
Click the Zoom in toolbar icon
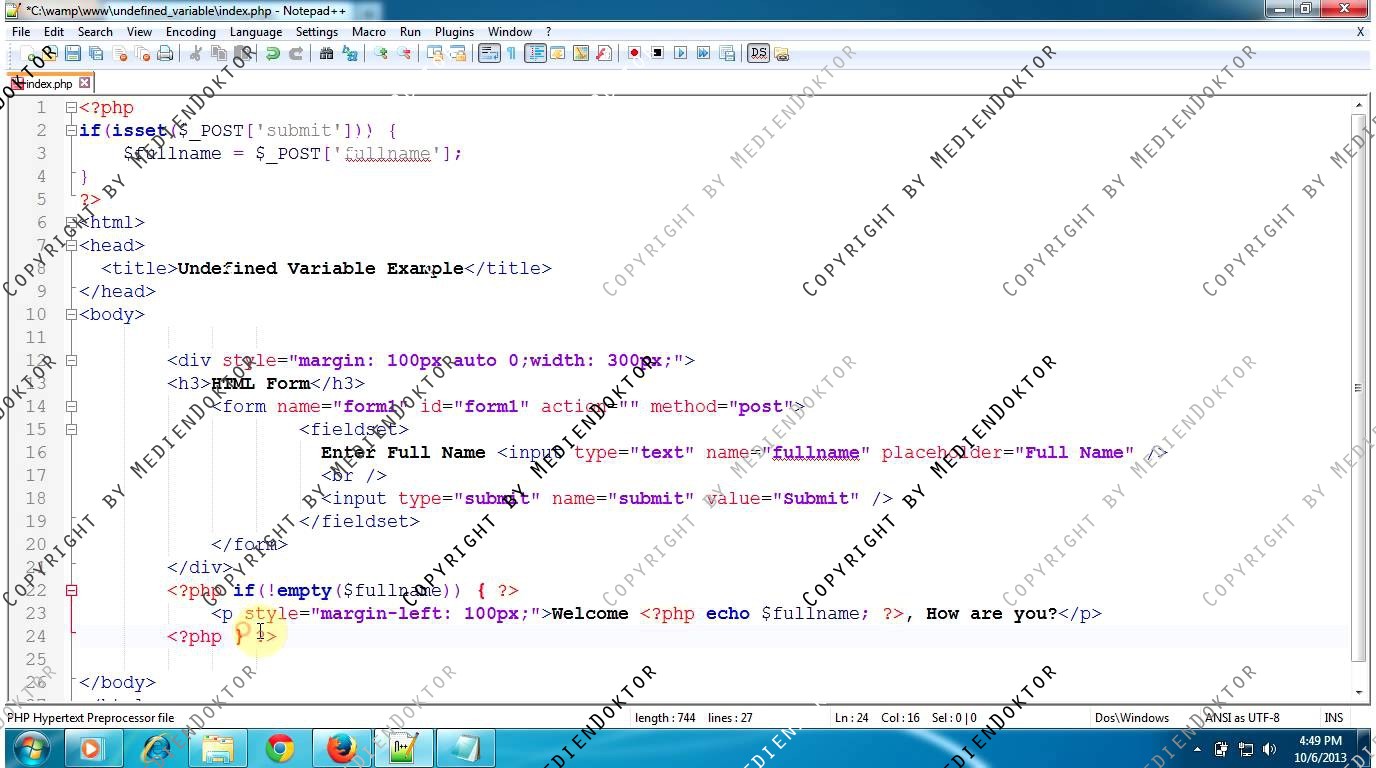(x=381, y=54)
